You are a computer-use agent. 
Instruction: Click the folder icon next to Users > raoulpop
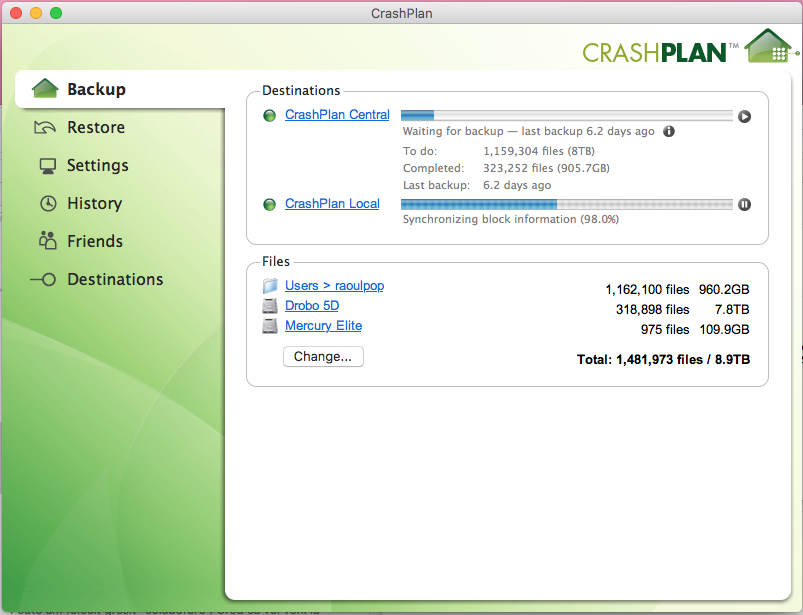coord(269,286)
